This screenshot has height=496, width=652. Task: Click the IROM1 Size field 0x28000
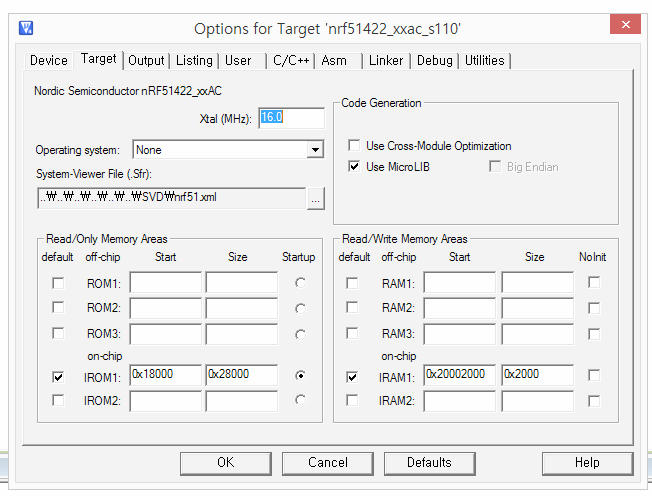click(242, 375)
